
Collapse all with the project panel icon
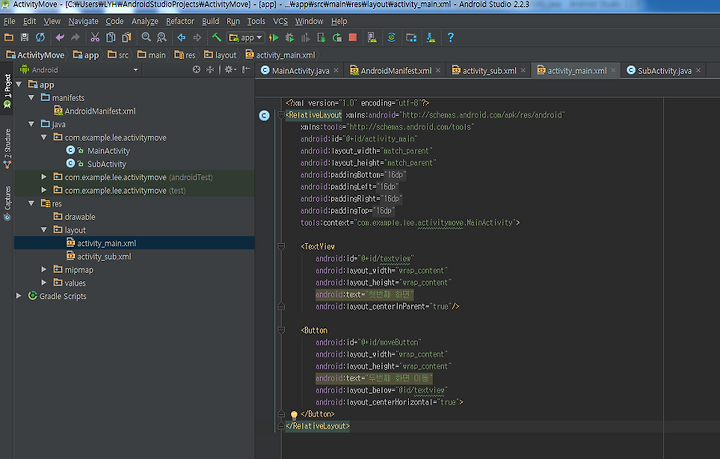click(x=210, y=70)
